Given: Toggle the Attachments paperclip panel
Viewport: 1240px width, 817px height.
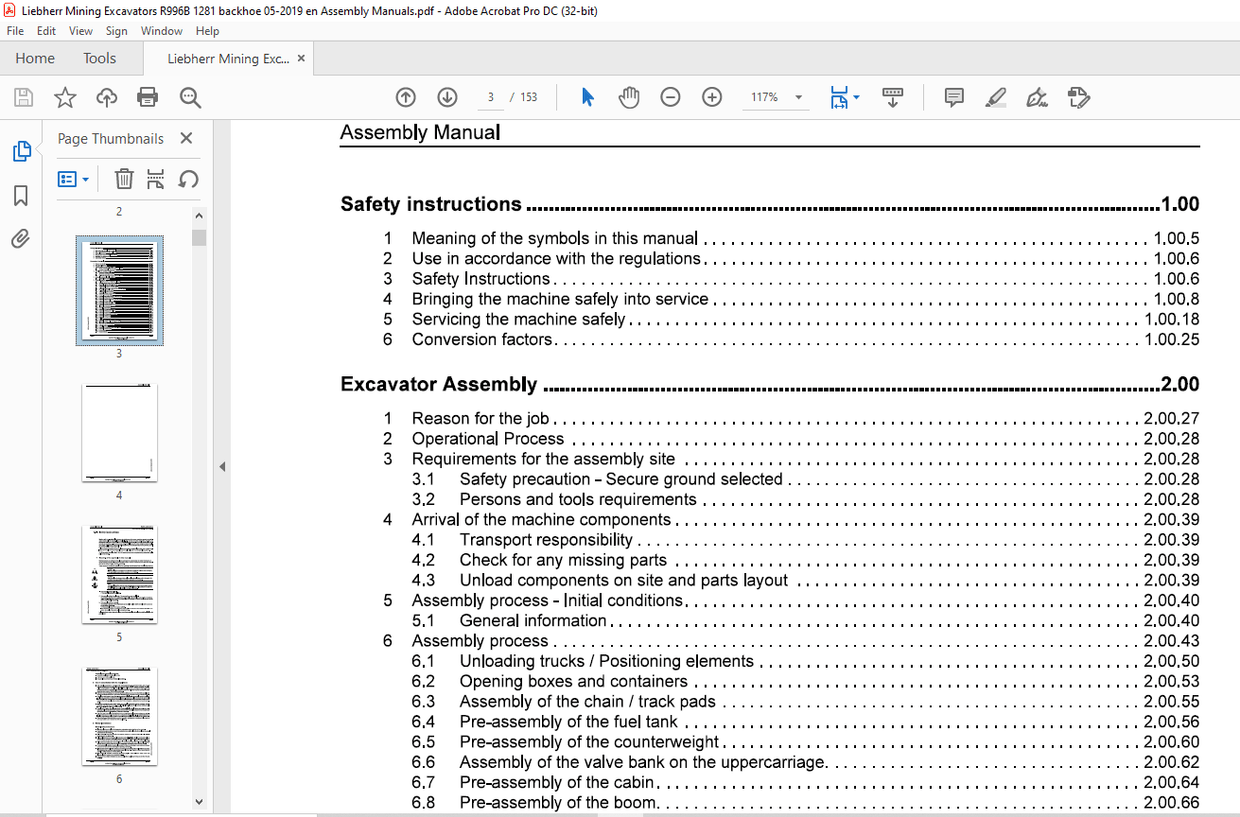Looking at the screenshot, I should (22, 238).
